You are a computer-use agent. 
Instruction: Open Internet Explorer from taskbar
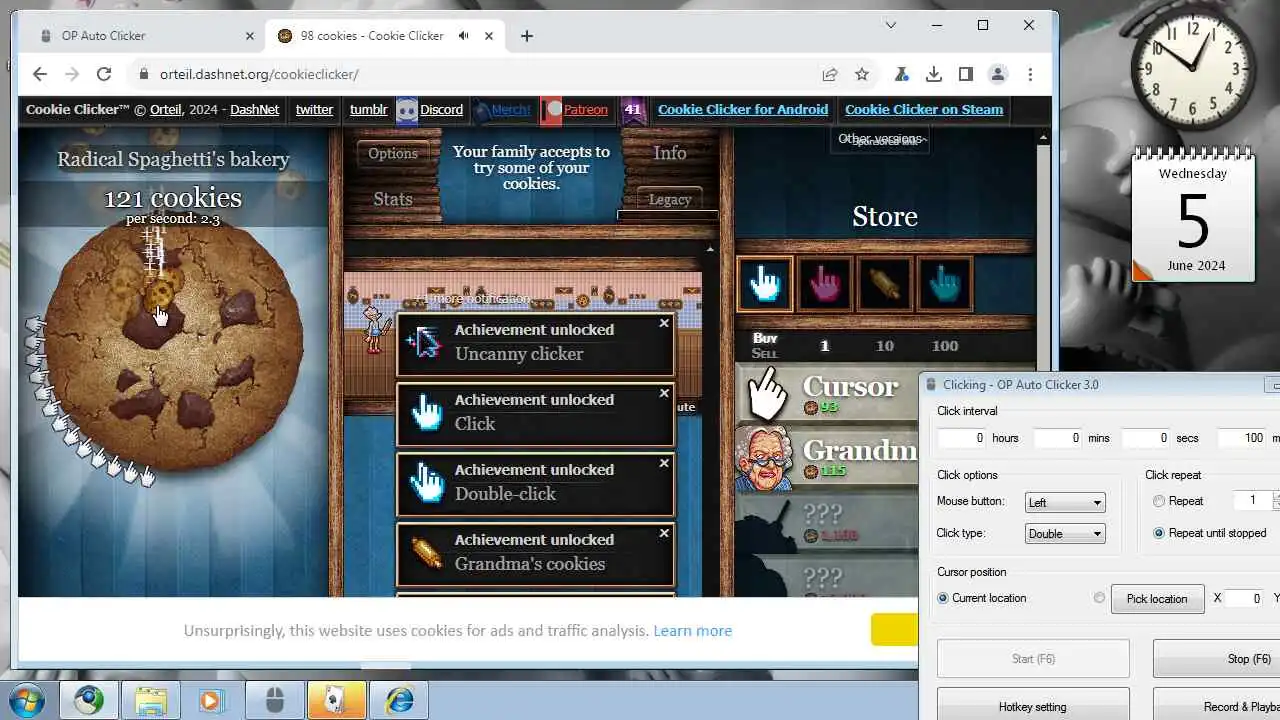[x=398, y=700]
